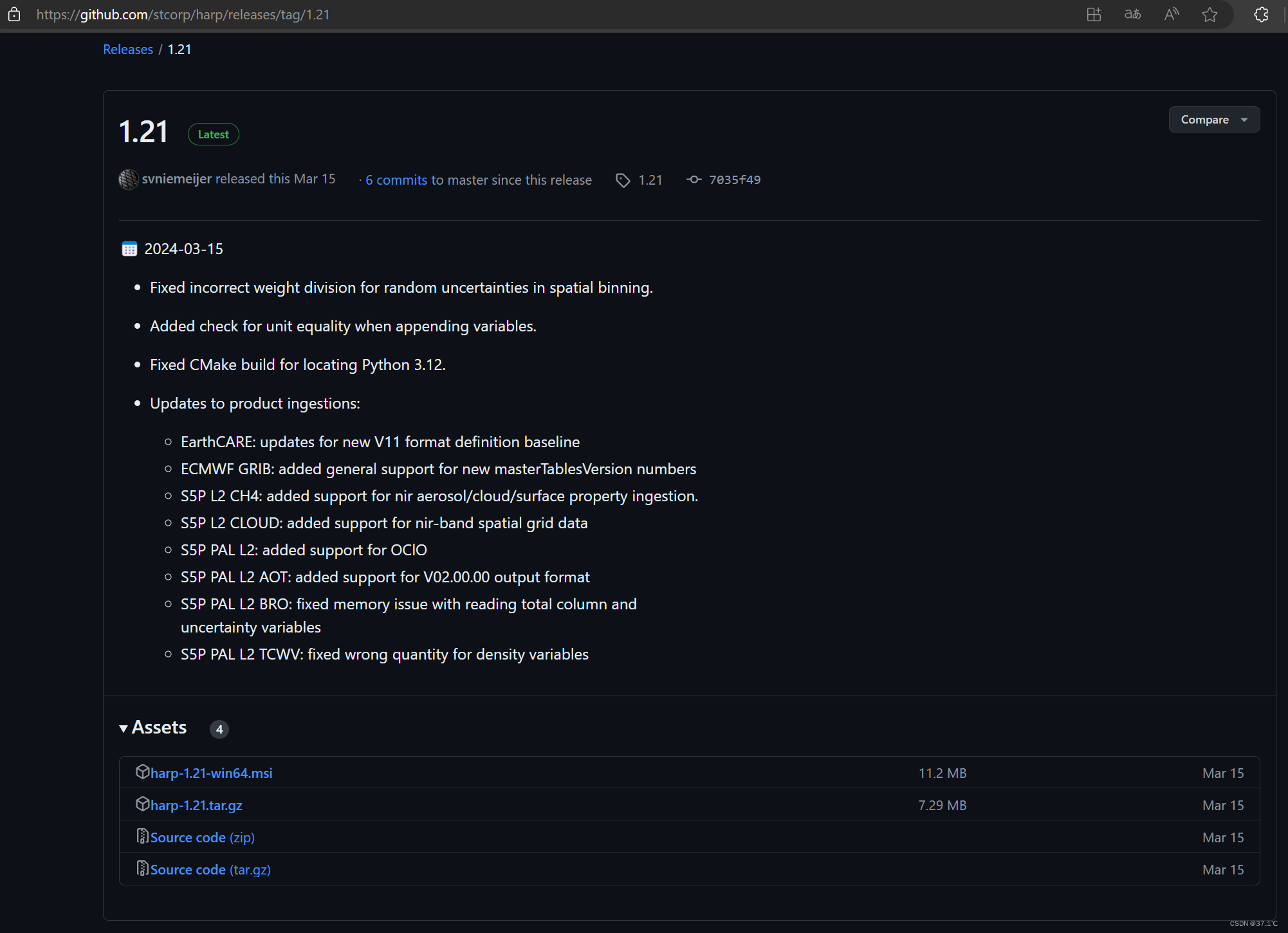The width and height of the screenshot is (1288, 933).
Task: Click the Latest release badge
Action: point(213,134)
